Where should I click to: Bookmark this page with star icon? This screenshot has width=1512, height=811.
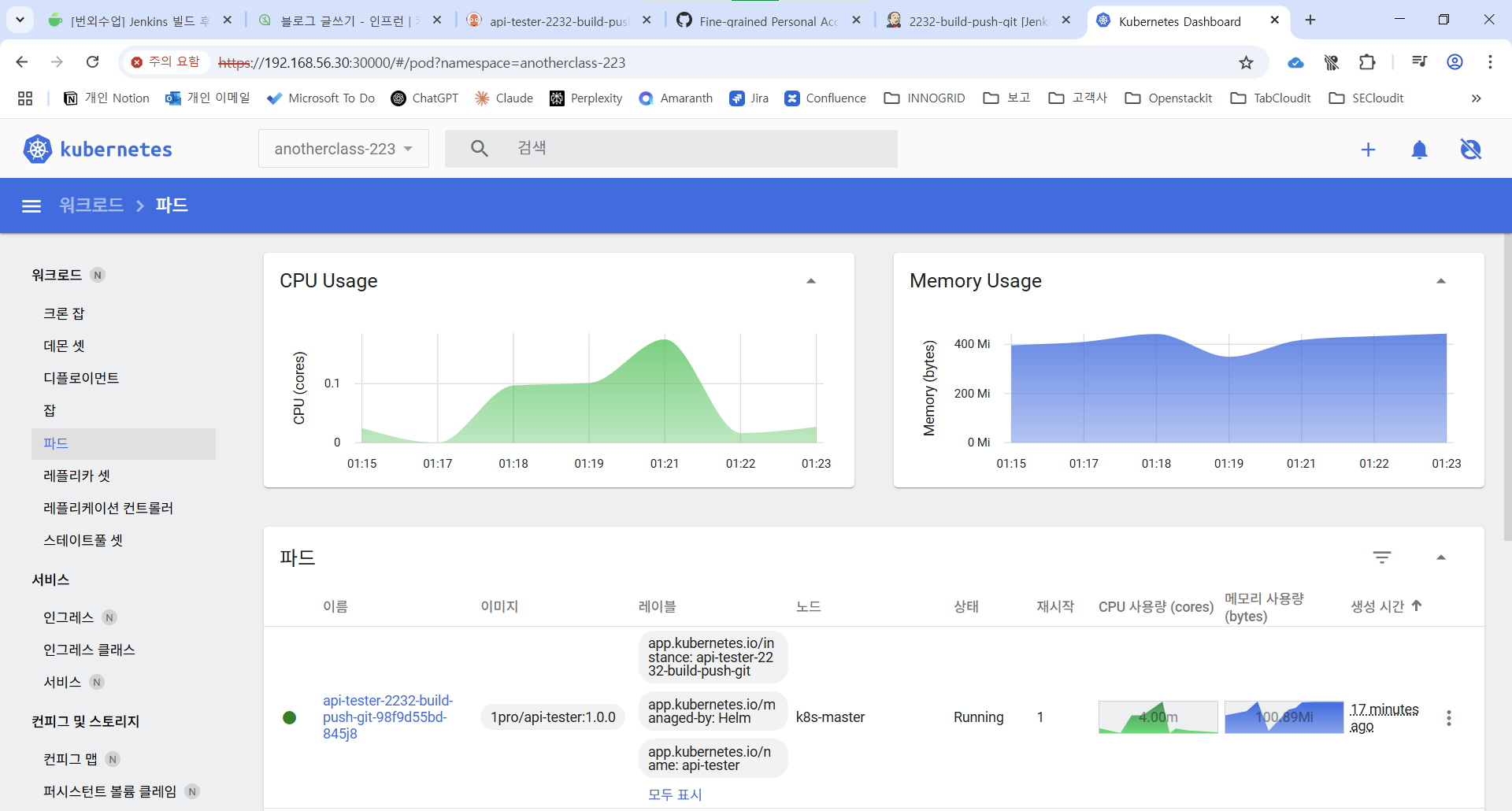tap(1246, 62)
